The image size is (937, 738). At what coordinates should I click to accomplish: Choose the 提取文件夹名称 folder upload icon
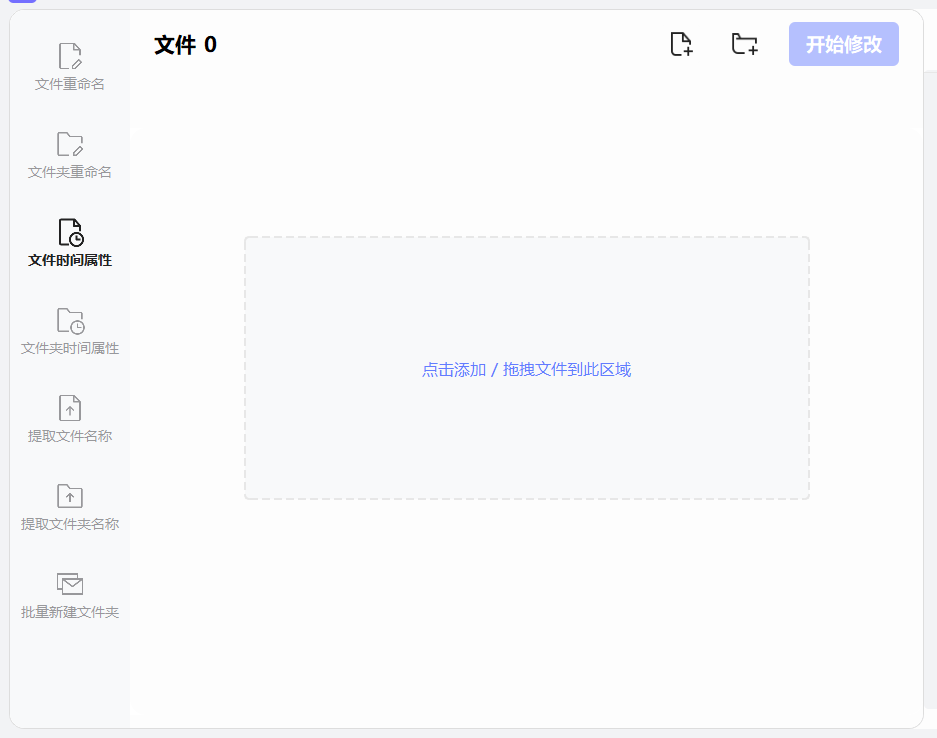70,496
